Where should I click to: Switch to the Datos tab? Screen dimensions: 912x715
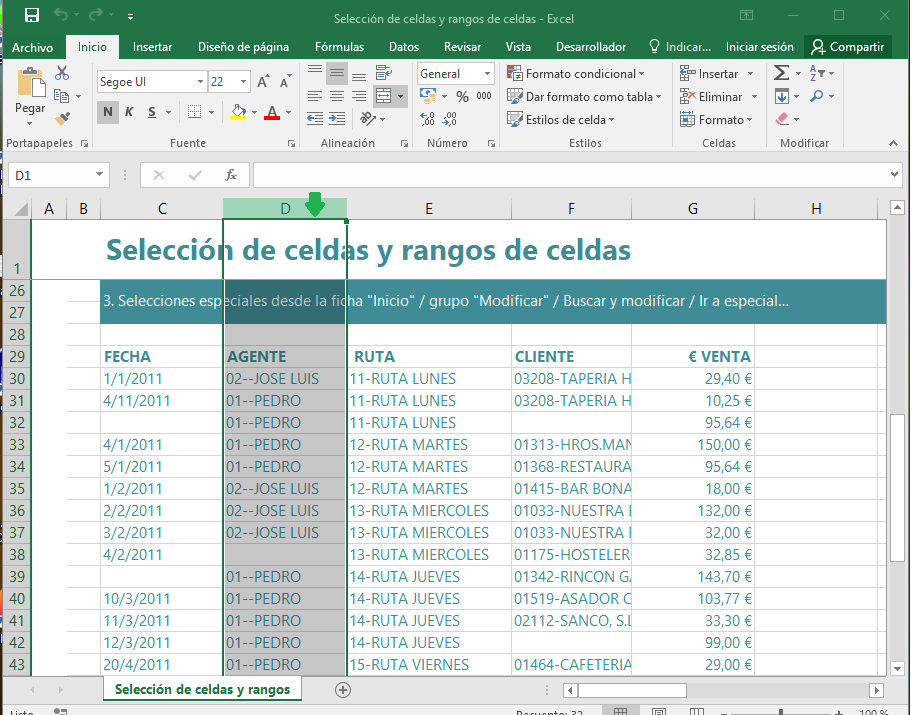[x=404, y=47]
